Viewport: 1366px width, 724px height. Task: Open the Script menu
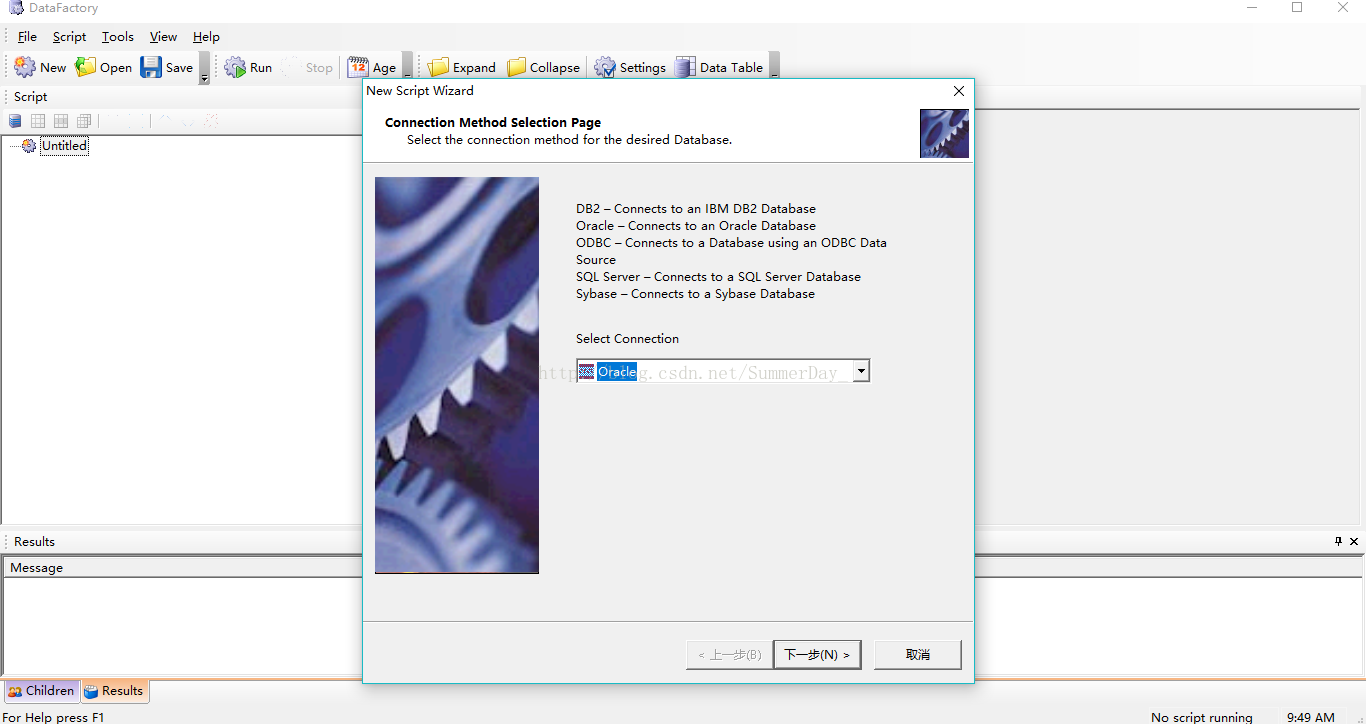point(69,37)
